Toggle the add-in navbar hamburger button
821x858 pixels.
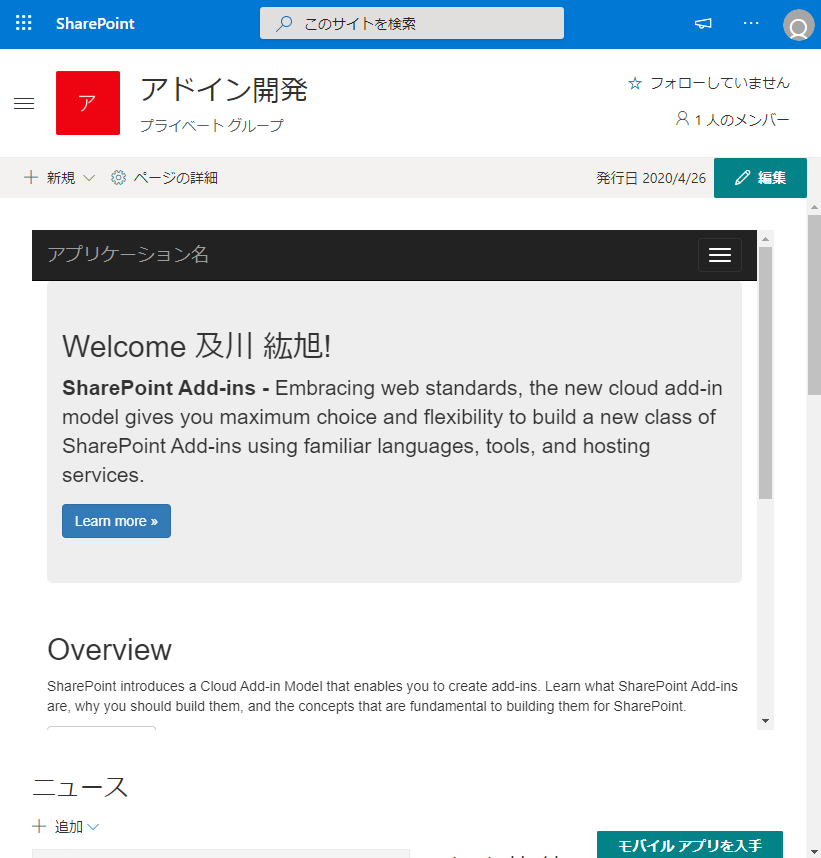[719, 255]
